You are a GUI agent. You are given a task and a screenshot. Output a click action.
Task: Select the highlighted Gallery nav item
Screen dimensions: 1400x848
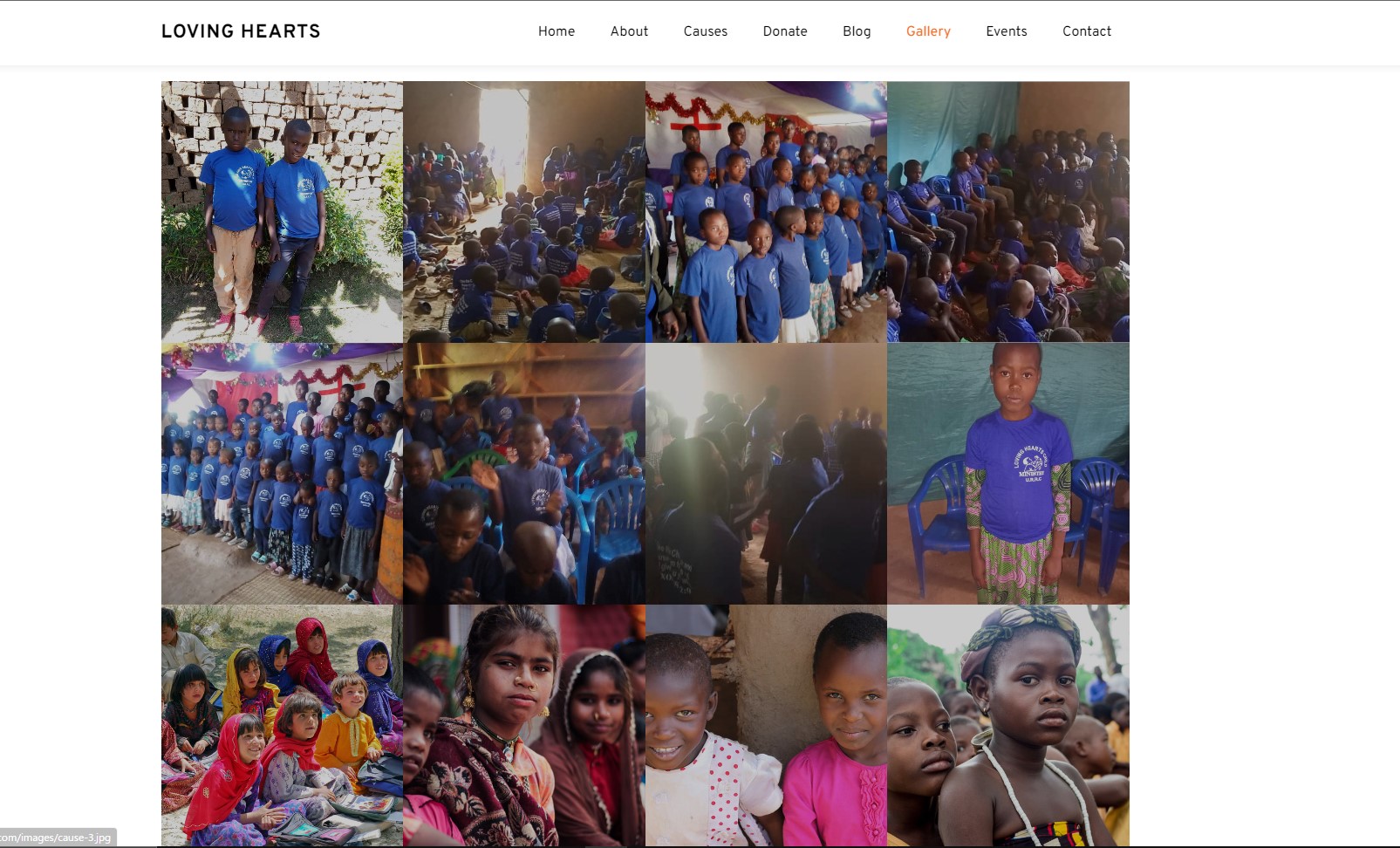point(928,31)
